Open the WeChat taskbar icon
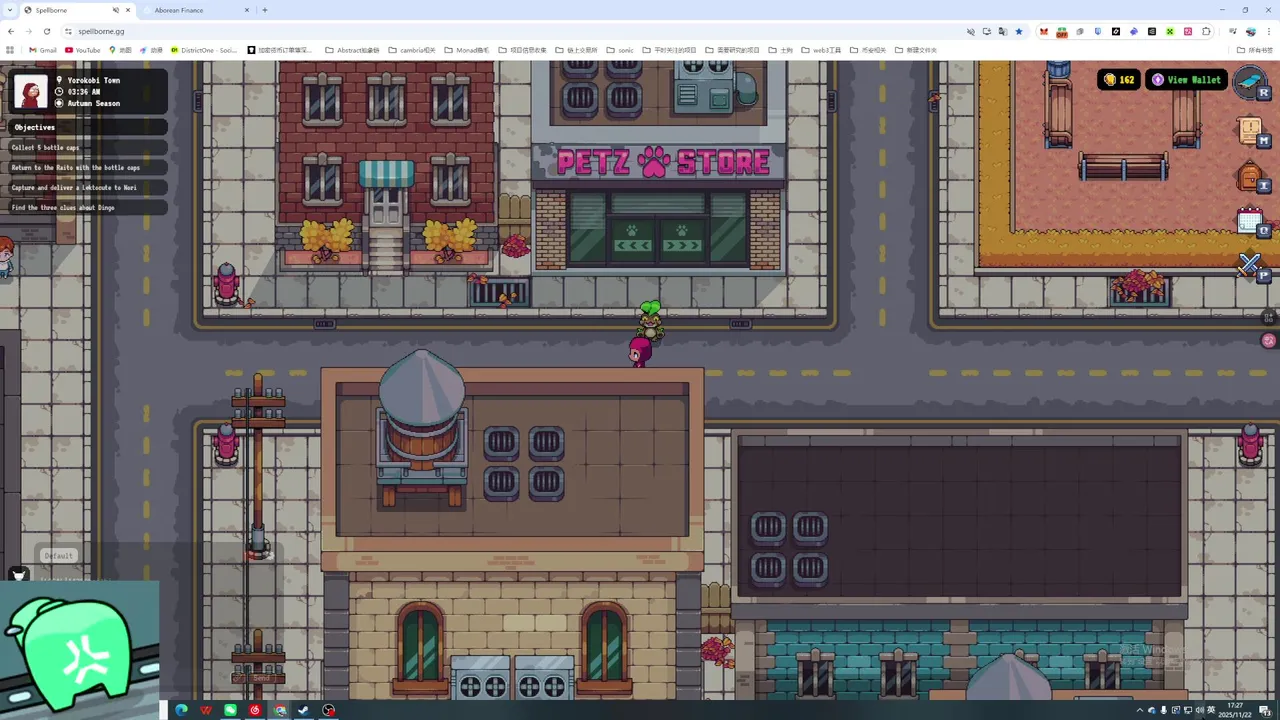 pyautogui.click(x=231, y=710)
